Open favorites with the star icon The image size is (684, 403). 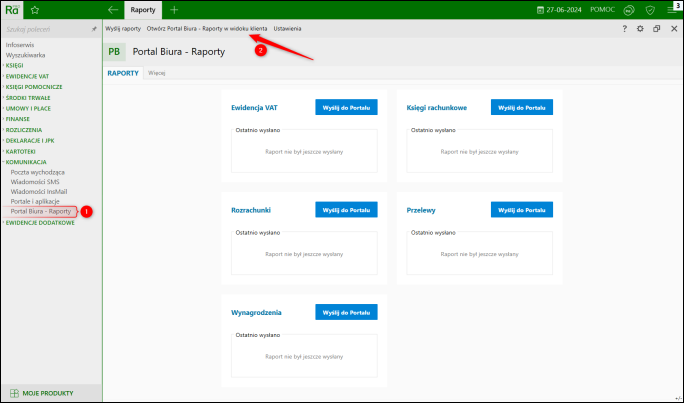[35, 10]
